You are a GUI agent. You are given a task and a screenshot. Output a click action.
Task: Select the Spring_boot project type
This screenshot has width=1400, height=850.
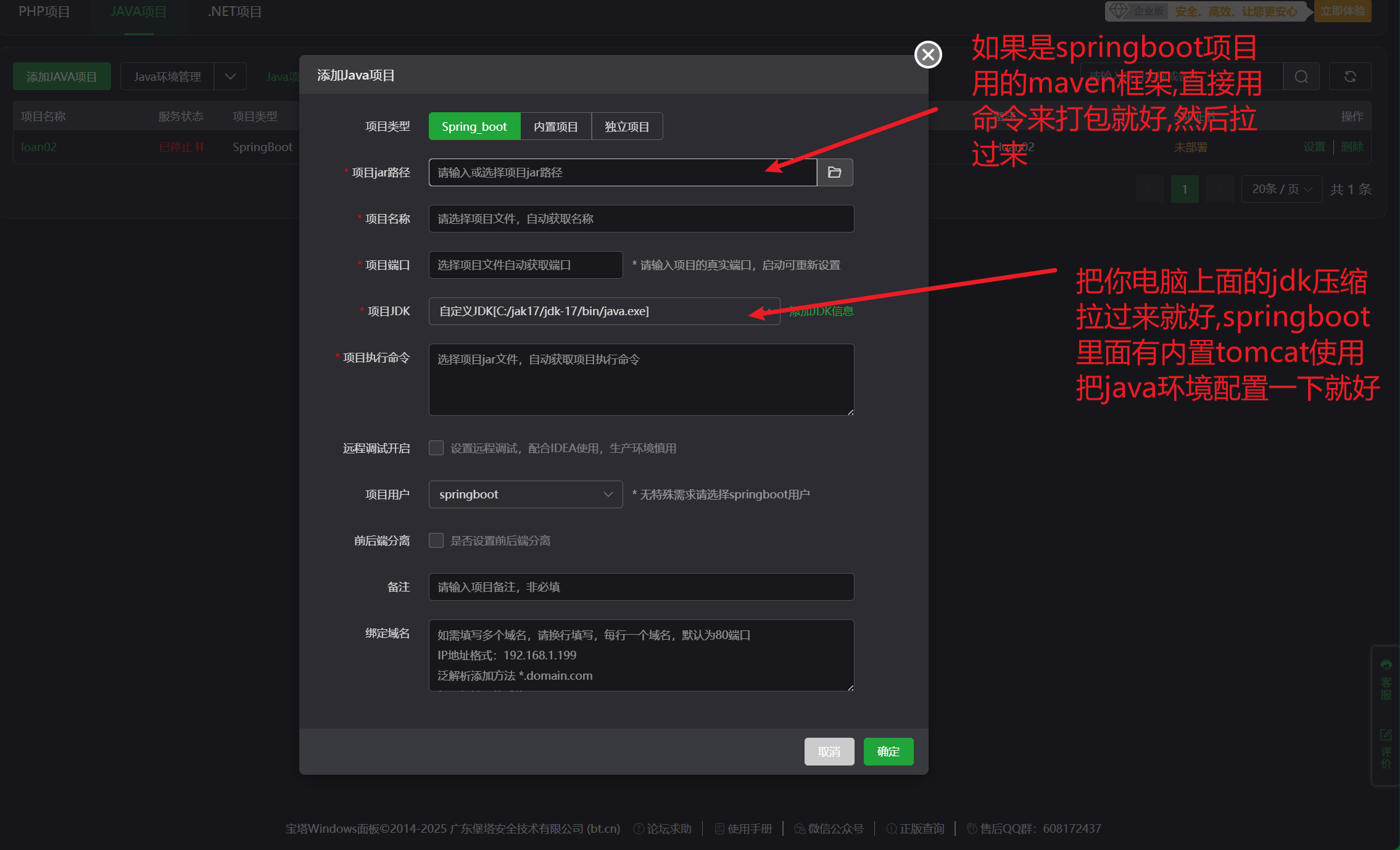coord(474,126)
